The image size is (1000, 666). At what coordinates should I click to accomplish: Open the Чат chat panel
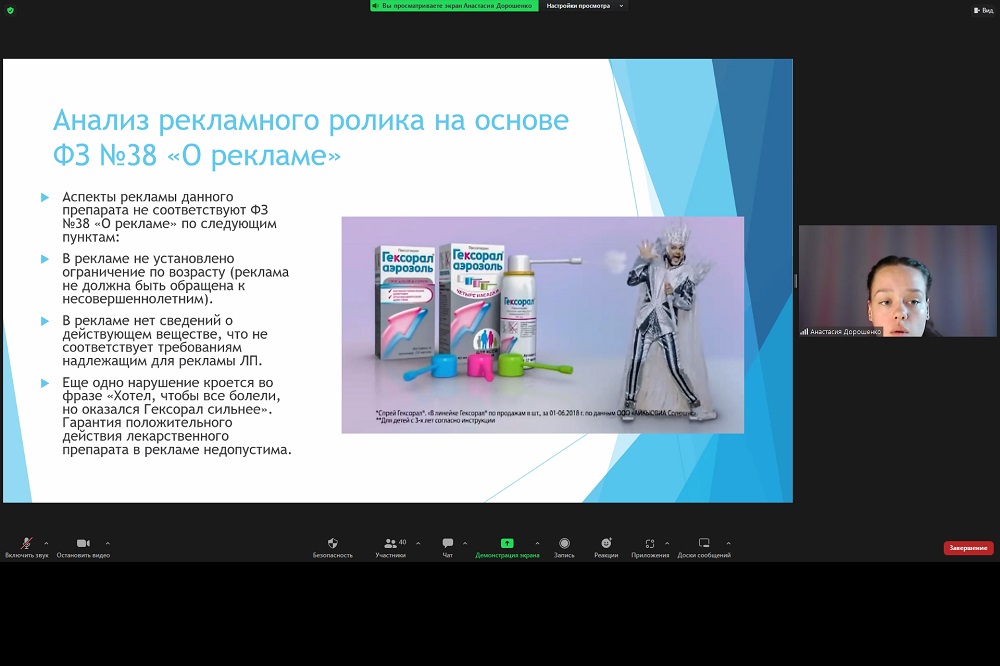pos(447,546)
